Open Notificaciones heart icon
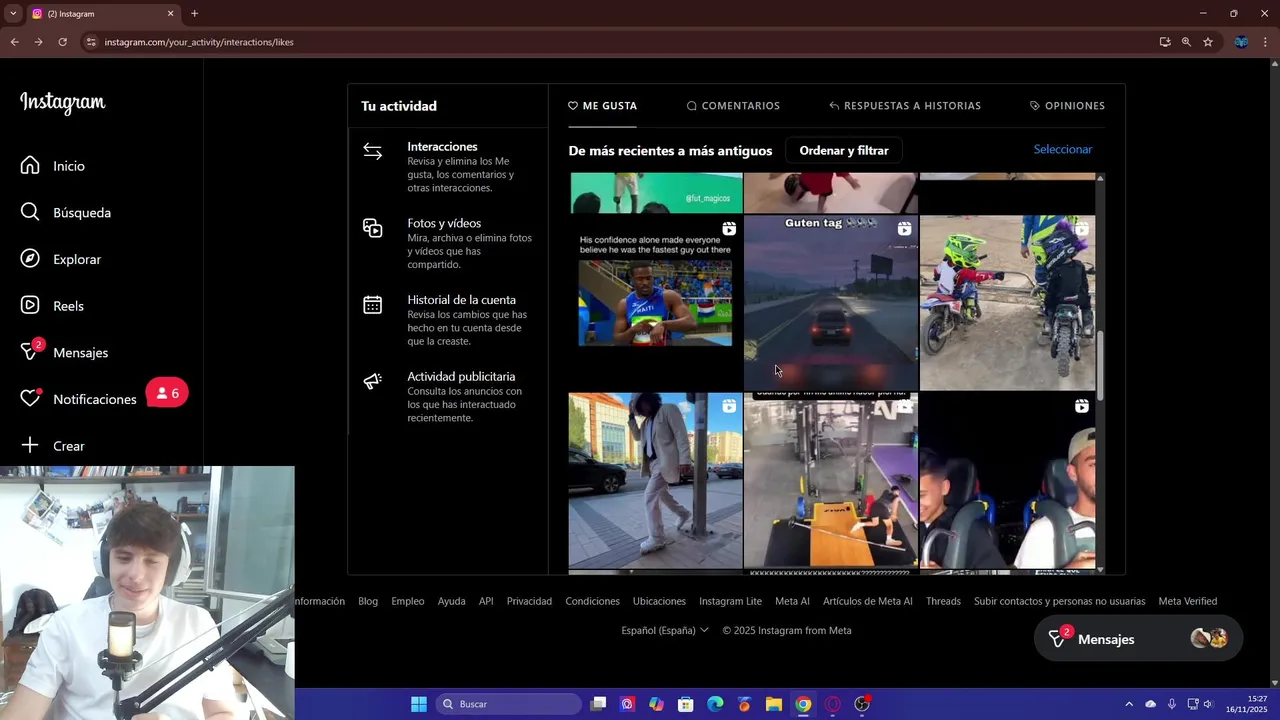 point(30,399)
